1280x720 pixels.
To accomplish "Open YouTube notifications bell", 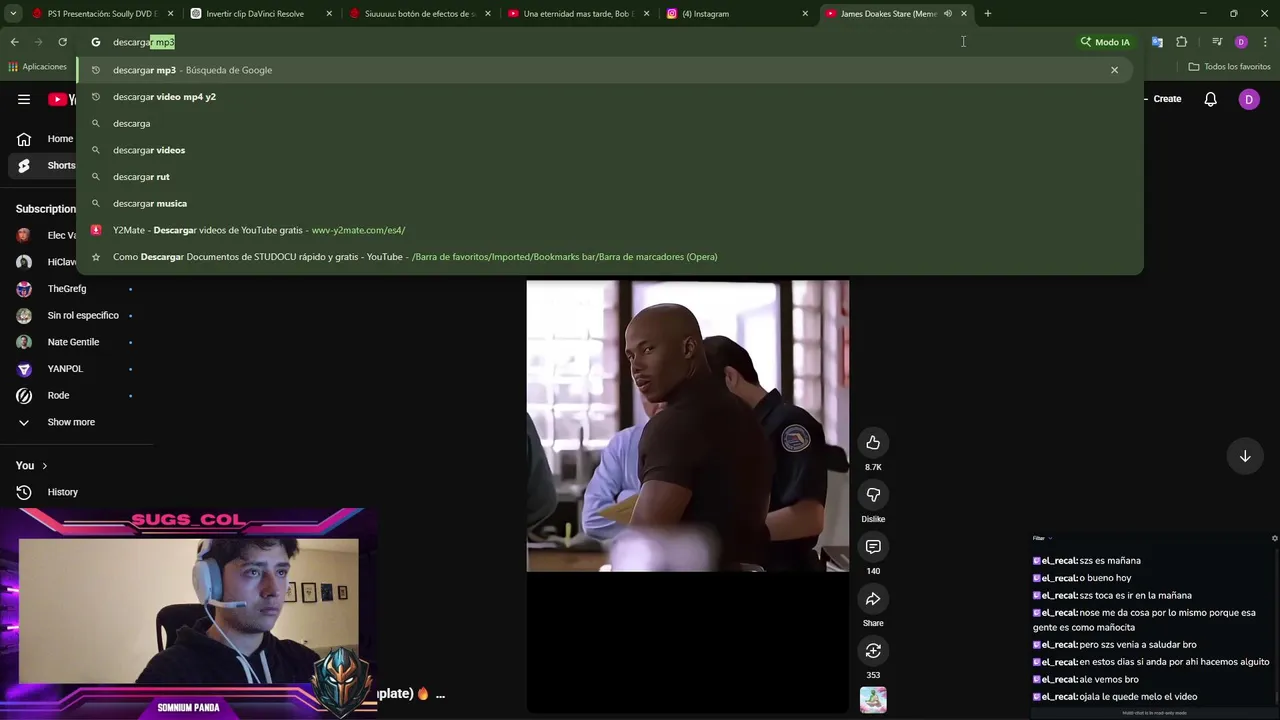I will (x=1210, y=99).
